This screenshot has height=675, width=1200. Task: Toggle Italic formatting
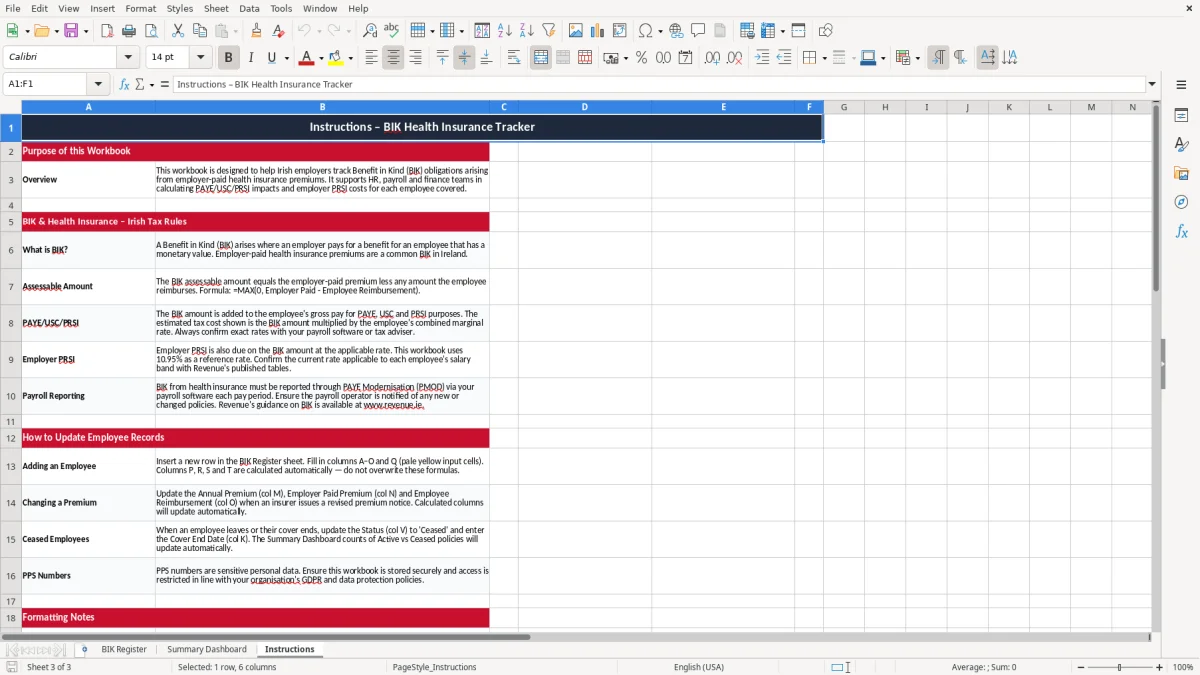point(250,58)
